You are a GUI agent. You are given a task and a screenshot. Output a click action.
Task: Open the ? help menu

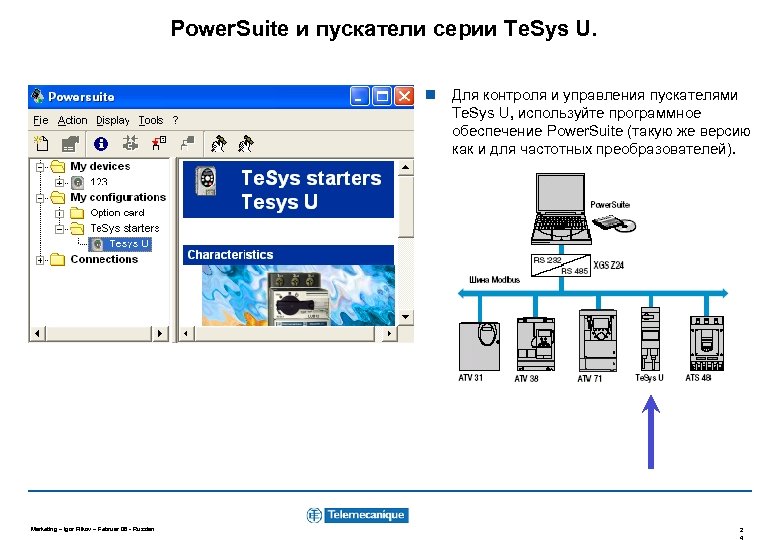click(x=175, y=120)
